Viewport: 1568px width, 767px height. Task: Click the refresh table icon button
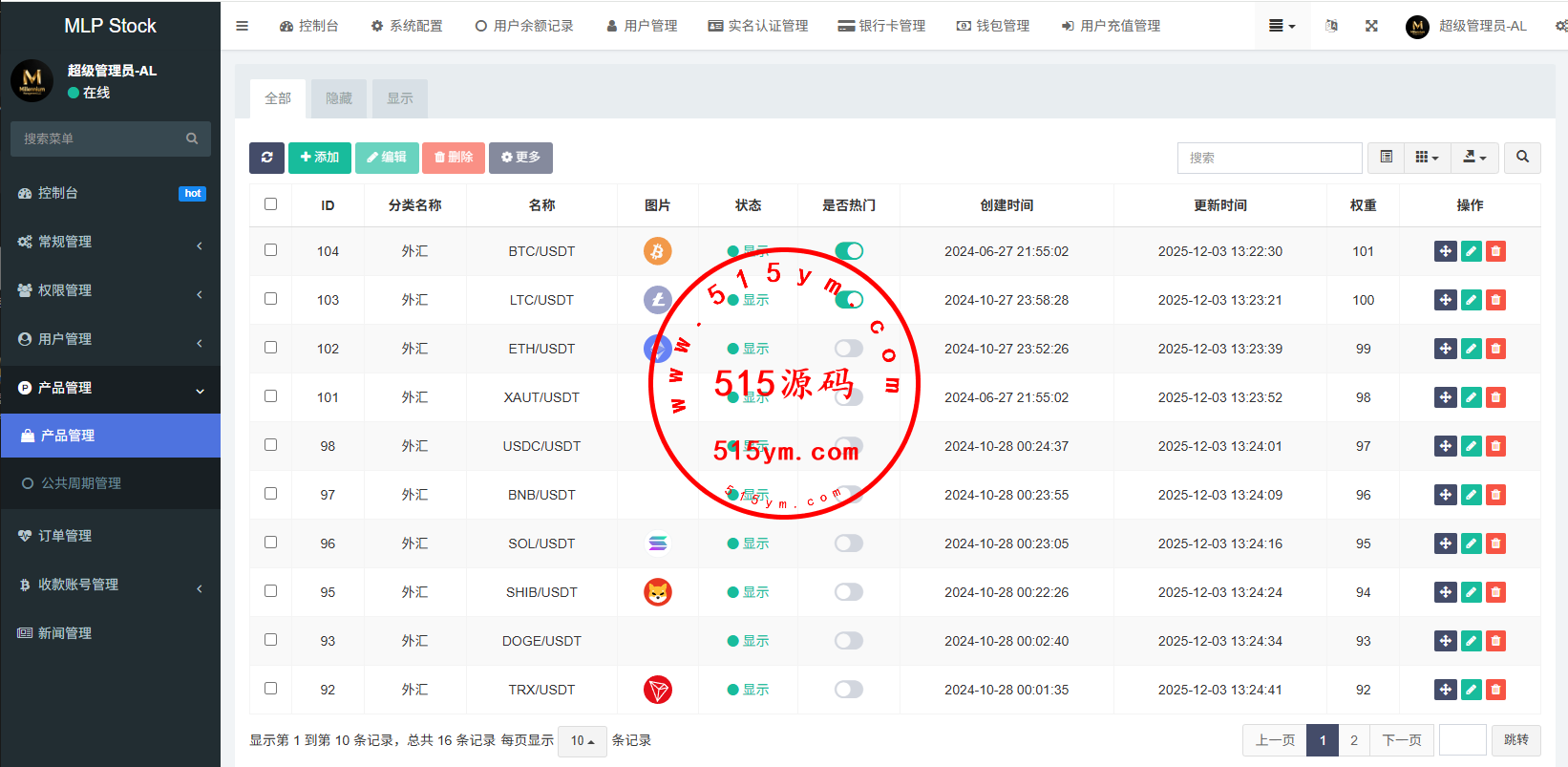tap(266, 158)
